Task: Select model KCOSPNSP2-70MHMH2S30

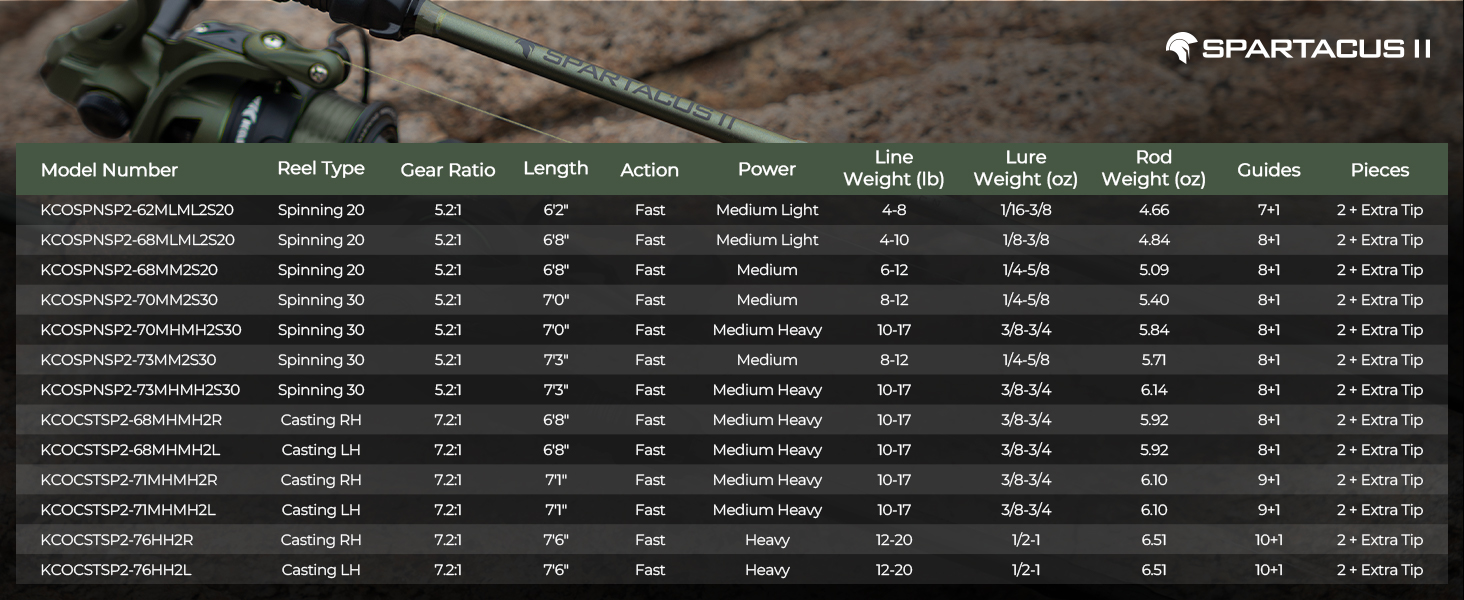Action: coord(141,330)
